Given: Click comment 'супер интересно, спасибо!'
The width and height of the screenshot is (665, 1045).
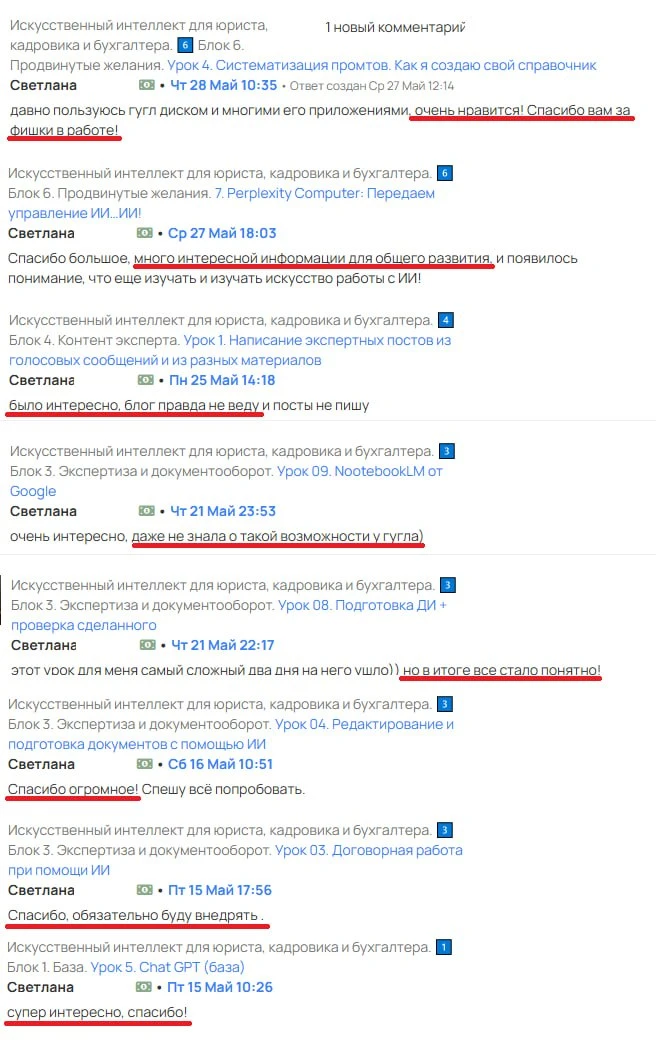Looking at the screenshot, I should pos(97,1012).
